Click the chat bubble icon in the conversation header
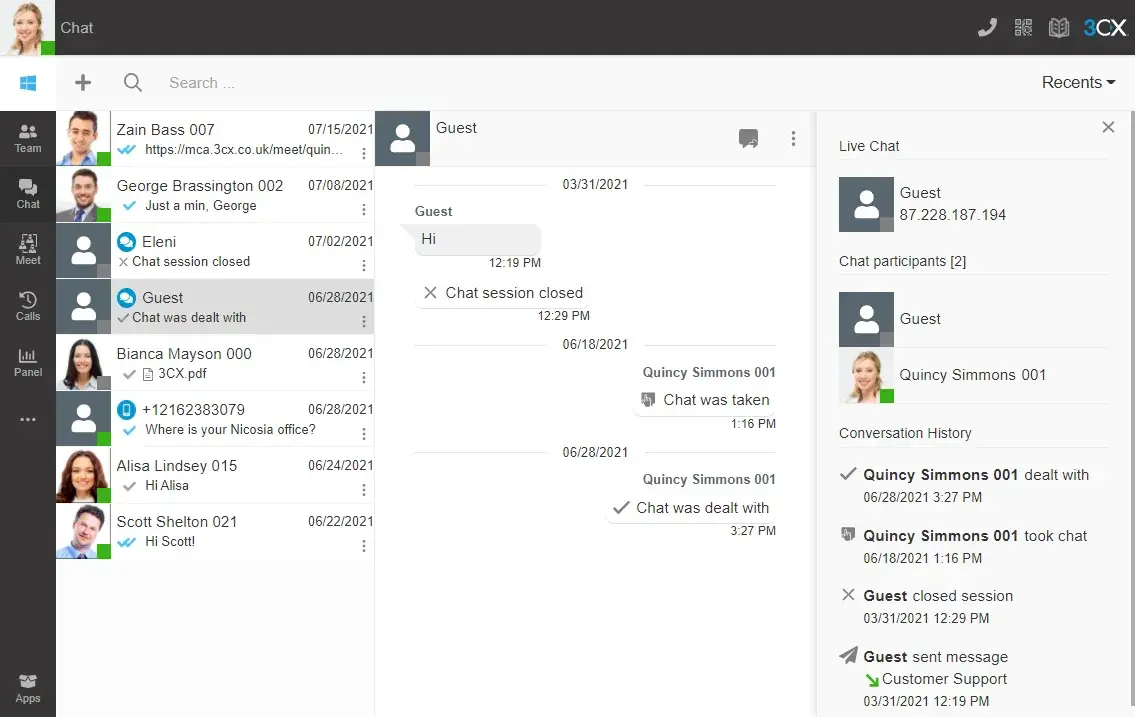The width and height of the screenshot is (1135, 717). pyautogui.click(x=748, y=139)
